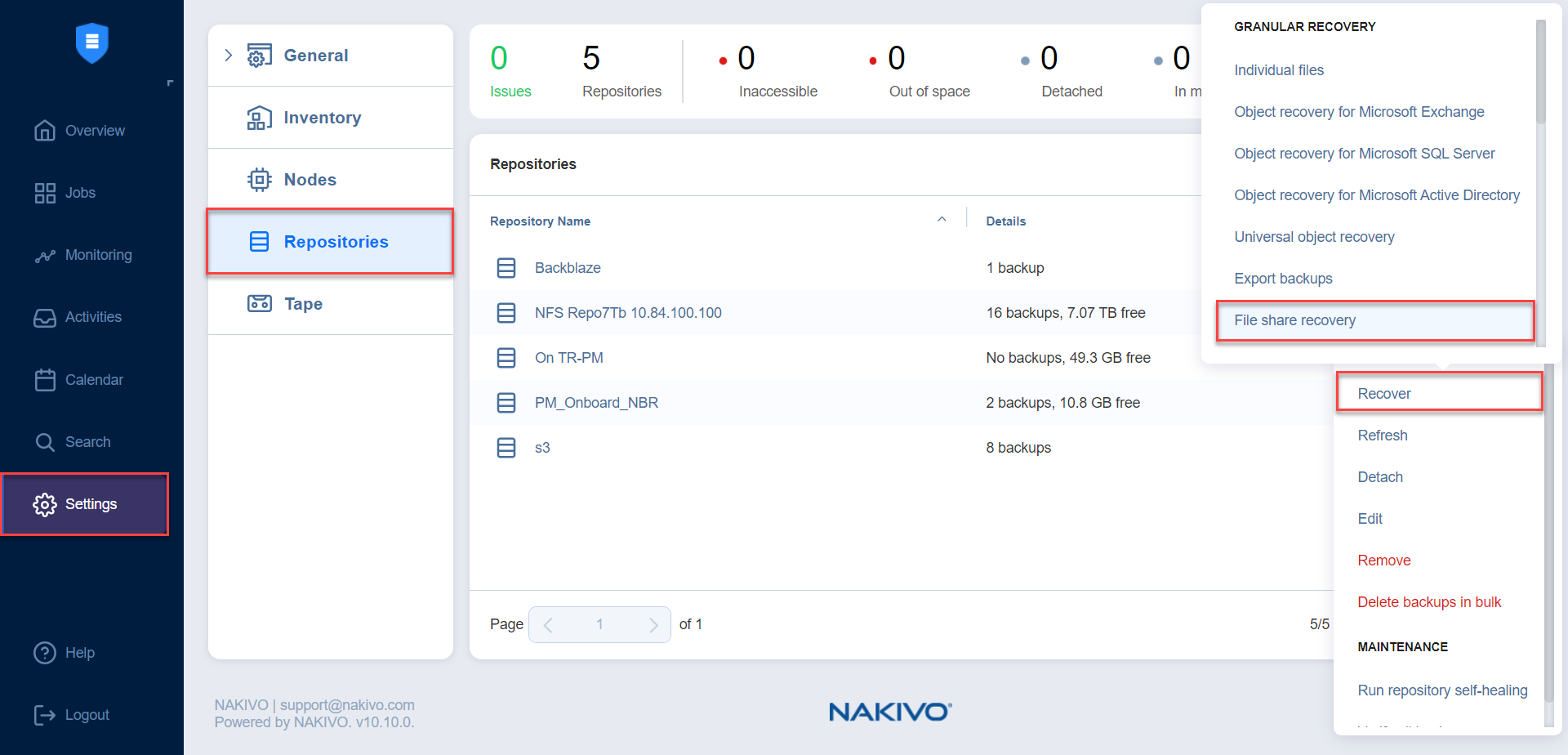Screen dimensions: 1568x755
Task: Choose Delete backups in bulk
Action: tap(1429, 602)
